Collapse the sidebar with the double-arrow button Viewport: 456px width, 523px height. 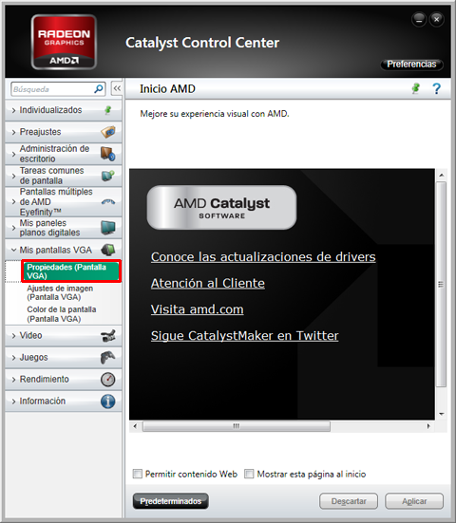click(x=117, y=89)
